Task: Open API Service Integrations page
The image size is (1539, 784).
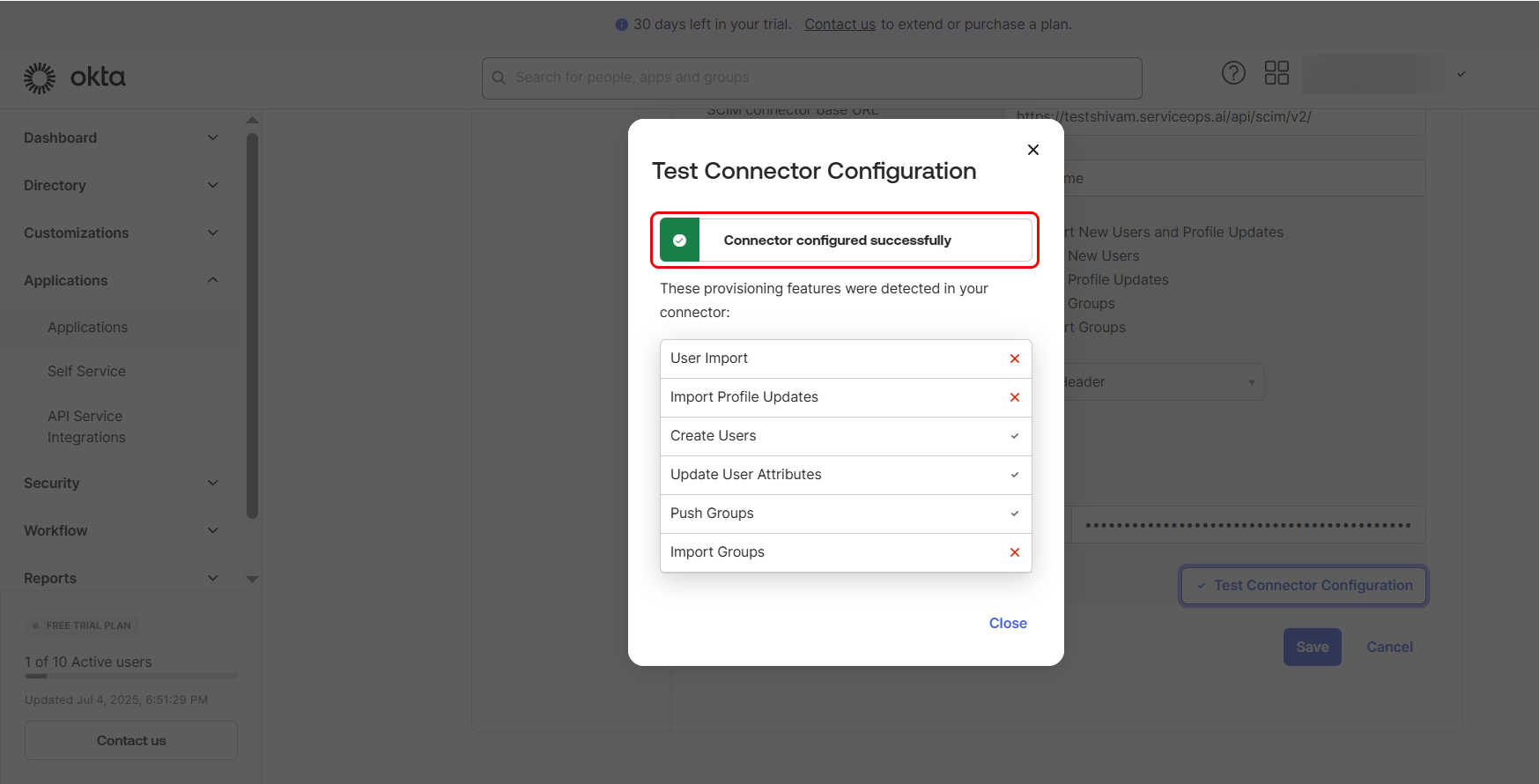Action: point(86,426)
